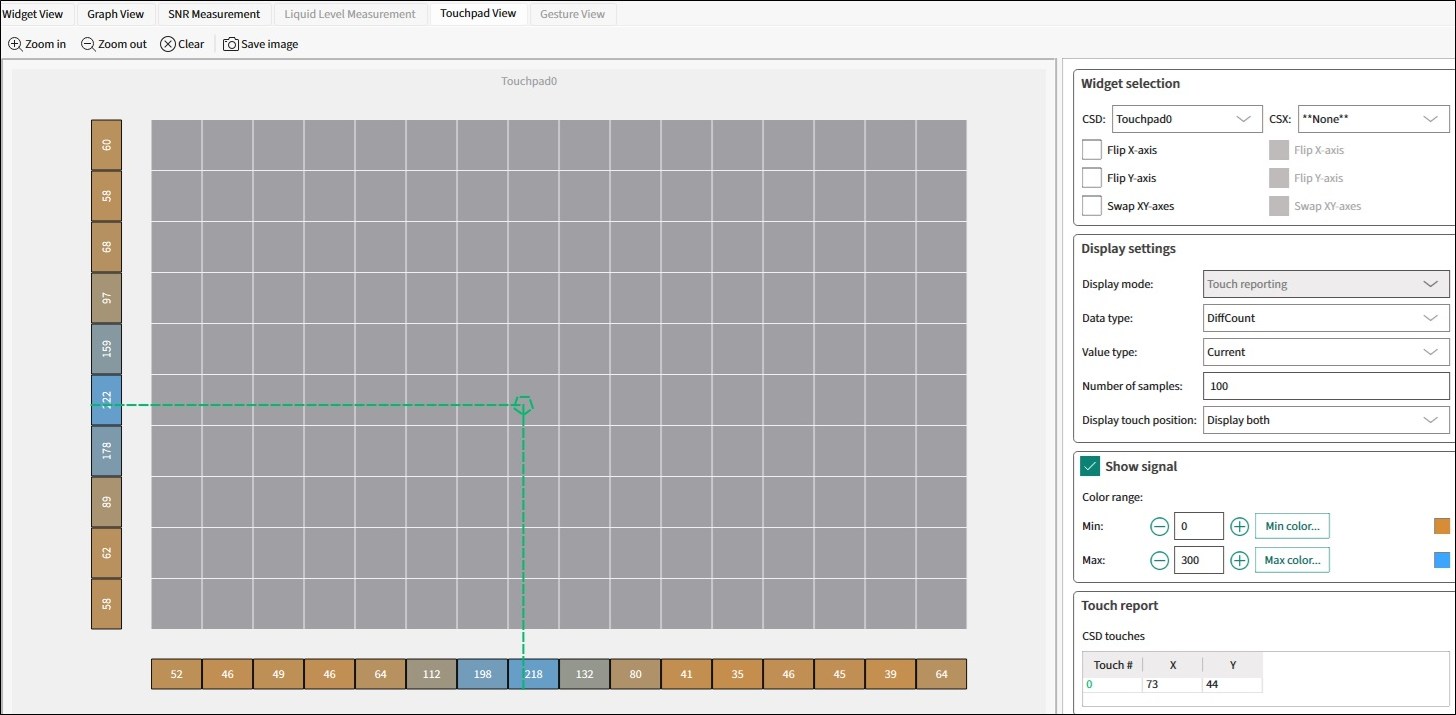Click the Zoom out magnifier icon
Screen dimensions: 1456x715
point(88,44)
